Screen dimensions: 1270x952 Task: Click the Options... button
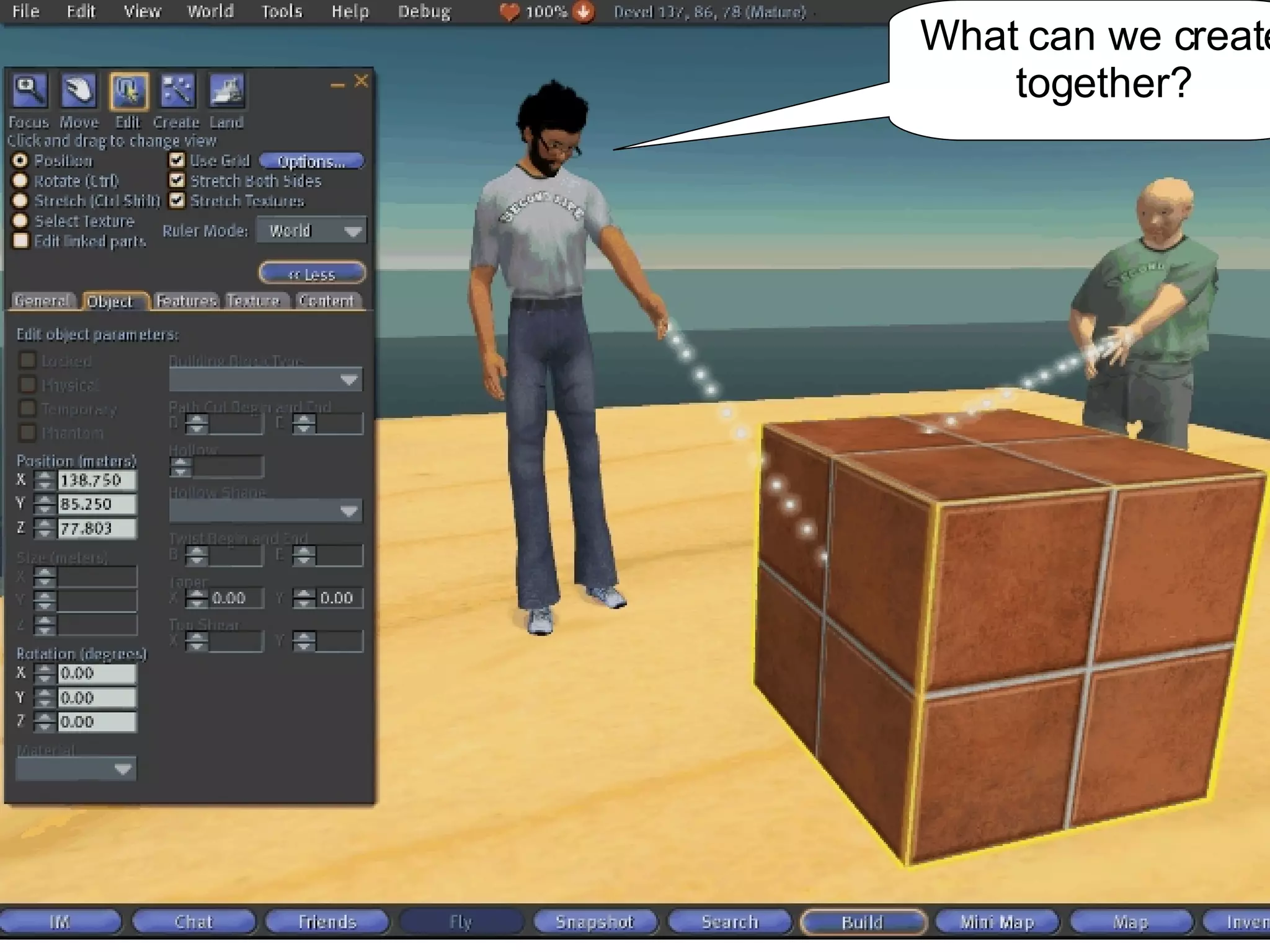click(312, 162)
